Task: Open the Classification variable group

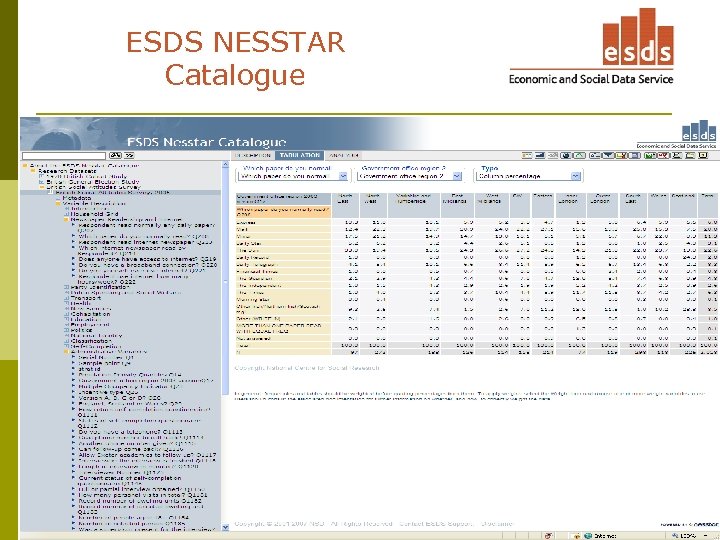Action: point(91,341)
